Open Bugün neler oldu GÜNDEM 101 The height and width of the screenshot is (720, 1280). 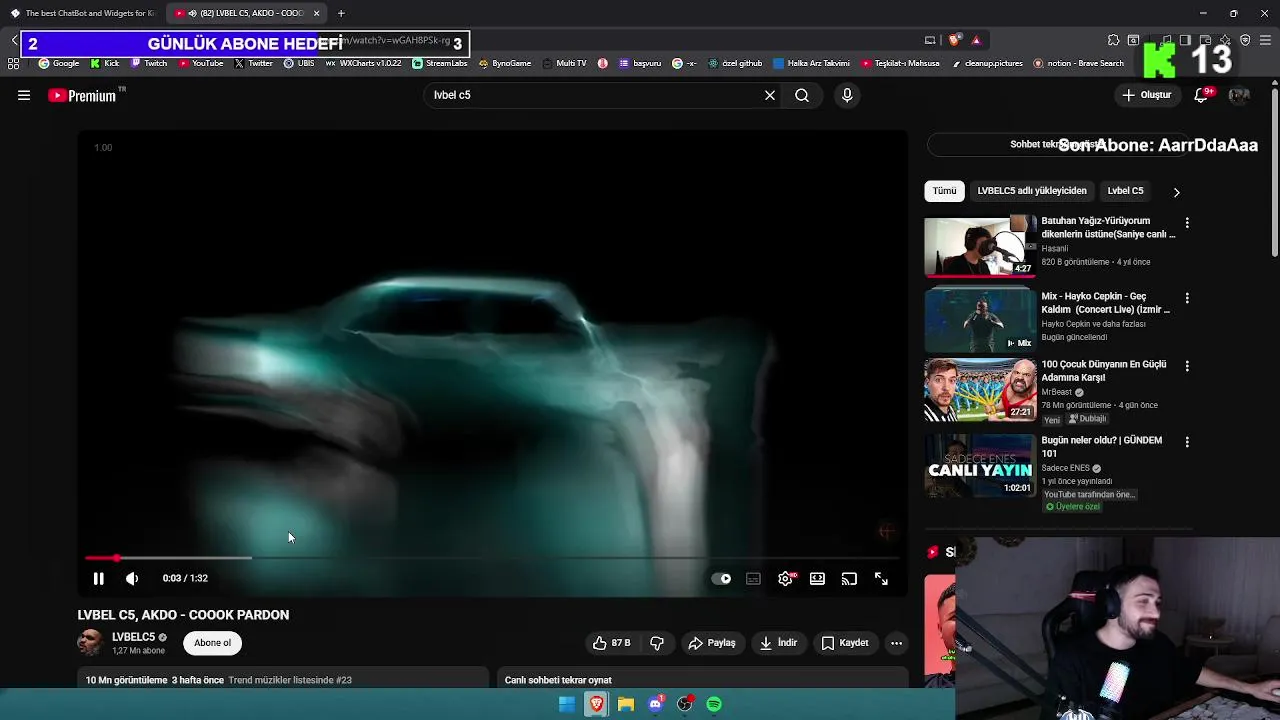pyautogui.click(x=1101, y=446)
